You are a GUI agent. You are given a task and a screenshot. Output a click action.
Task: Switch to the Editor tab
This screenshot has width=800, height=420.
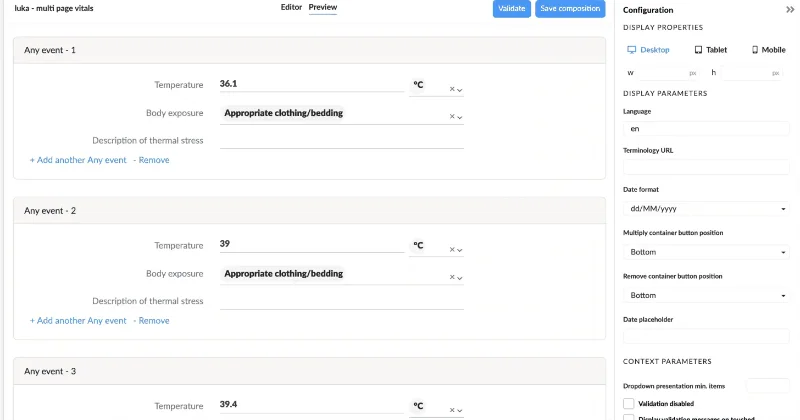click(x=291, y=8)
